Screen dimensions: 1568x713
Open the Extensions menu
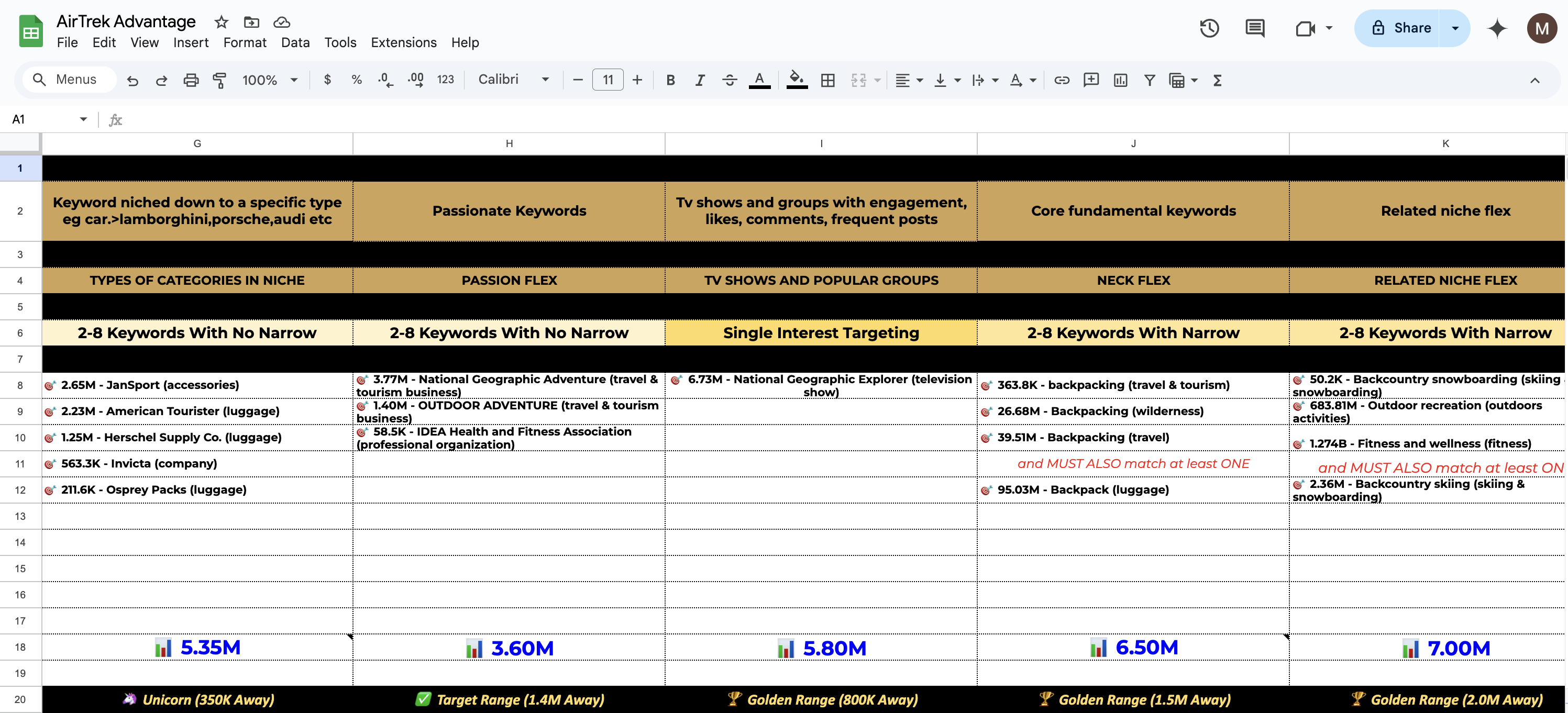(x=404, y=42)
